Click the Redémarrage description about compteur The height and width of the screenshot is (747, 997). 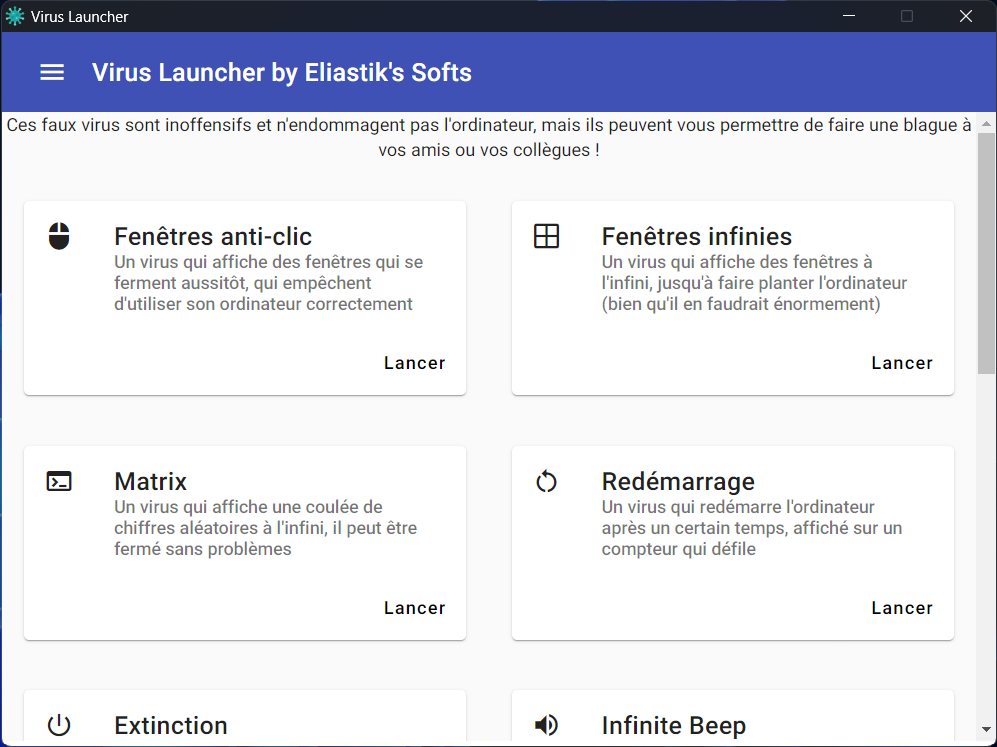tap(752, 528)
